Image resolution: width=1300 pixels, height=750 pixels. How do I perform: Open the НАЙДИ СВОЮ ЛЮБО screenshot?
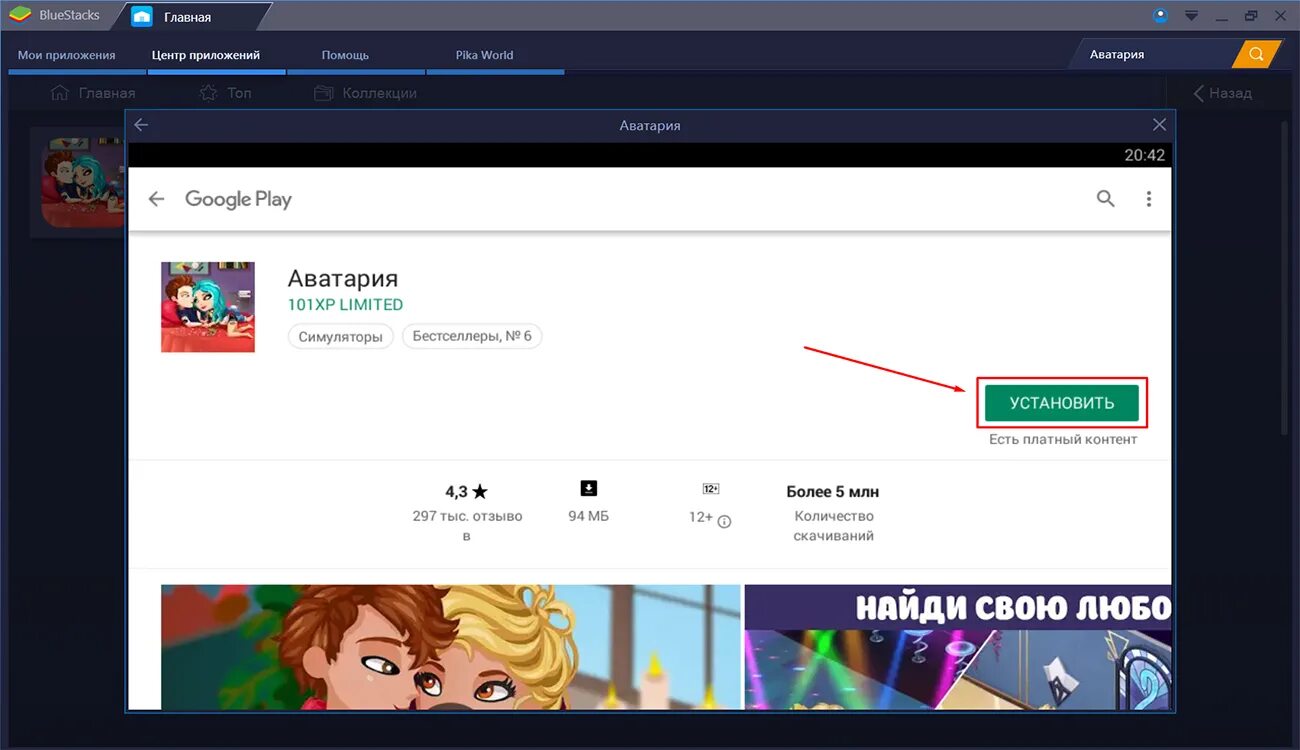tap(958, 647)
